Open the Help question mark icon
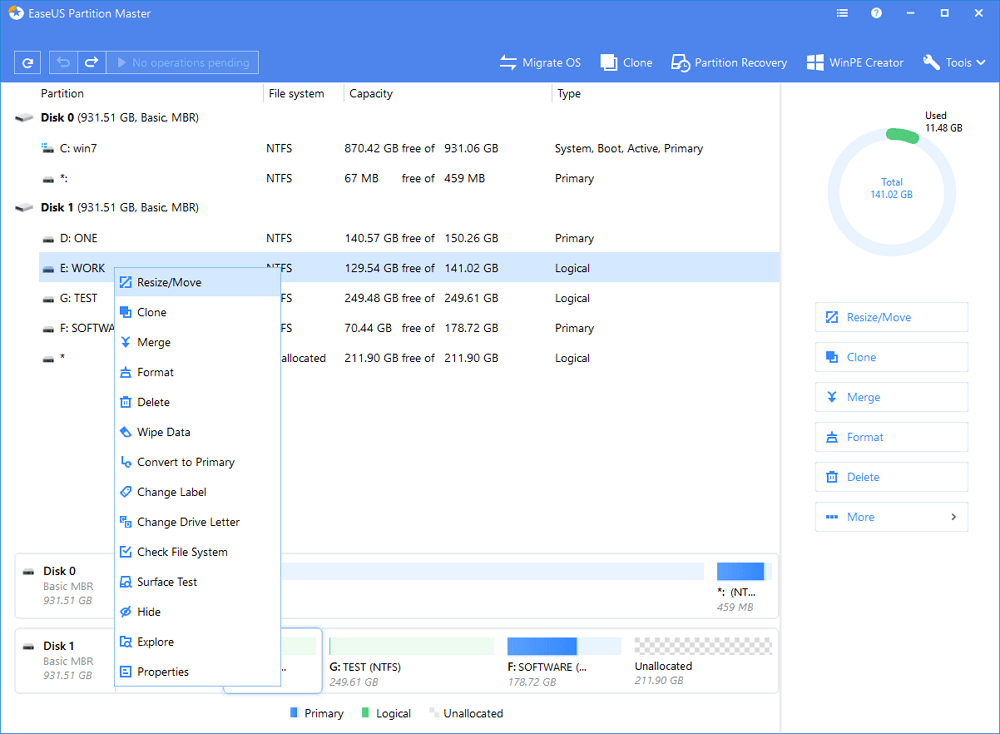1000x734 pixels. point(877,13)
